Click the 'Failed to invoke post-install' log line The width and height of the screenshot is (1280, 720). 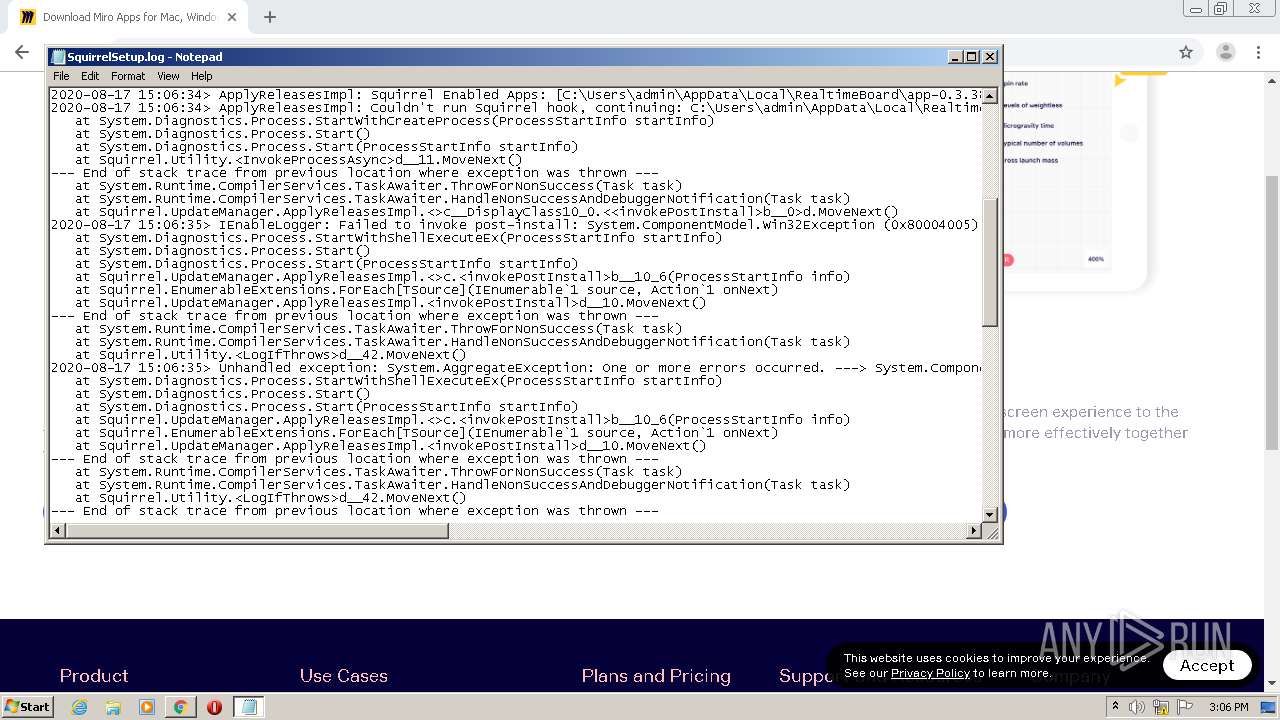[x=515, y=225]
